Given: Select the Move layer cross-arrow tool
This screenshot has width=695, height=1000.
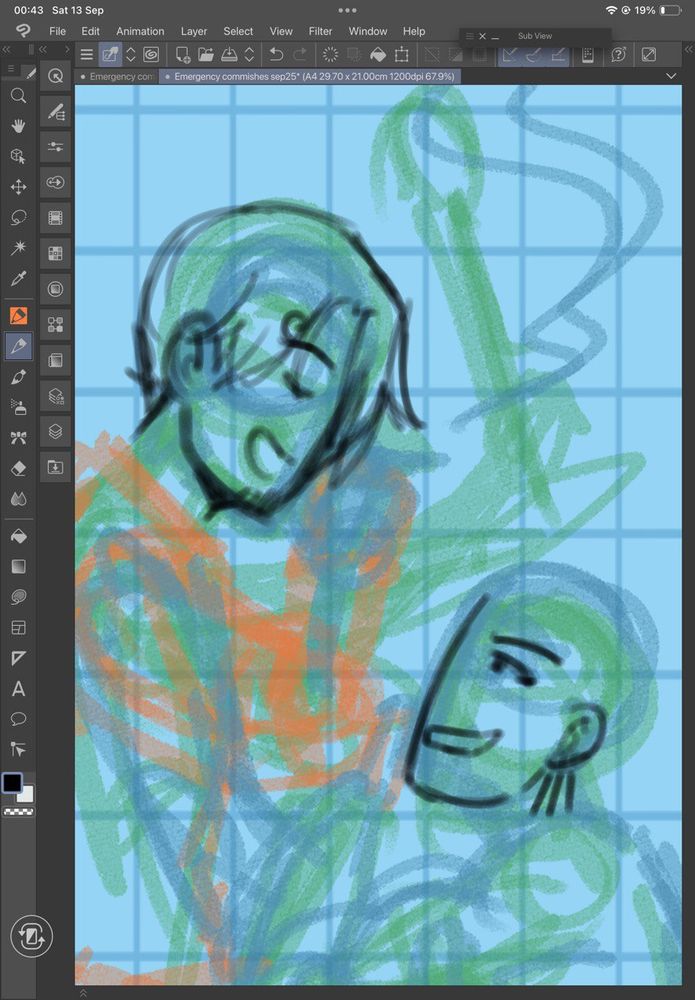Looking at the screenshot, I should [x=18, y=187].
